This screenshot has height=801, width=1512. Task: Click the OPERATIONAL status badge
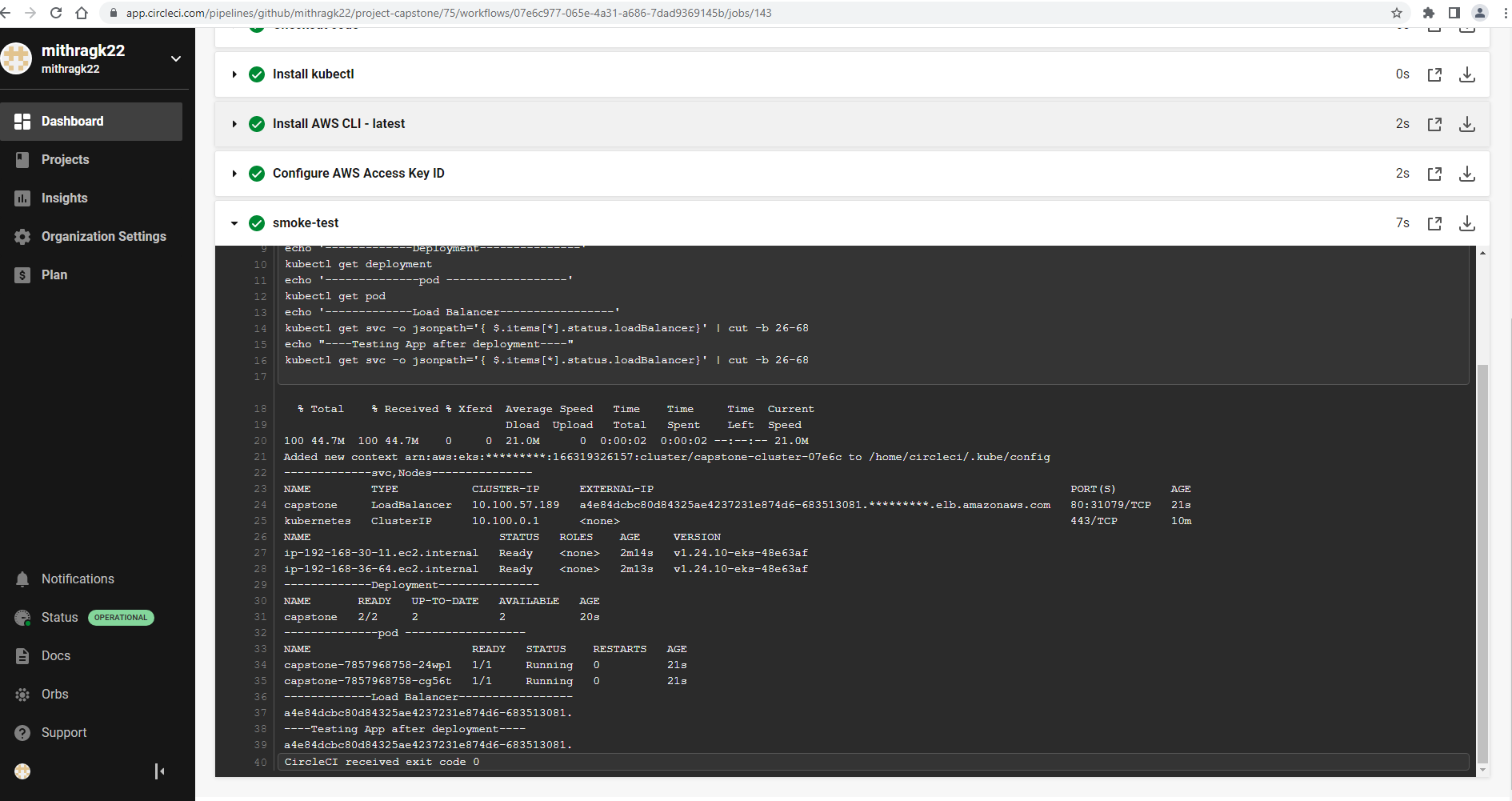(121, 618)
